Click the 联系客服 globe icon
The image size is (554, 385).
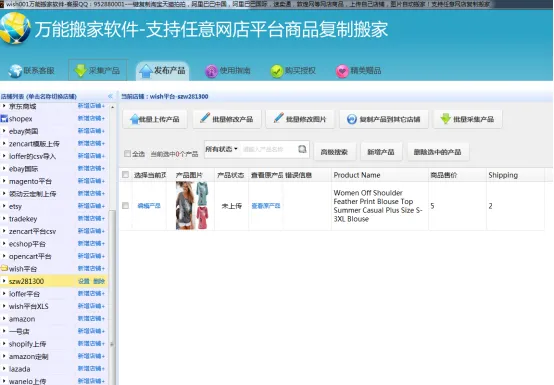15,71
